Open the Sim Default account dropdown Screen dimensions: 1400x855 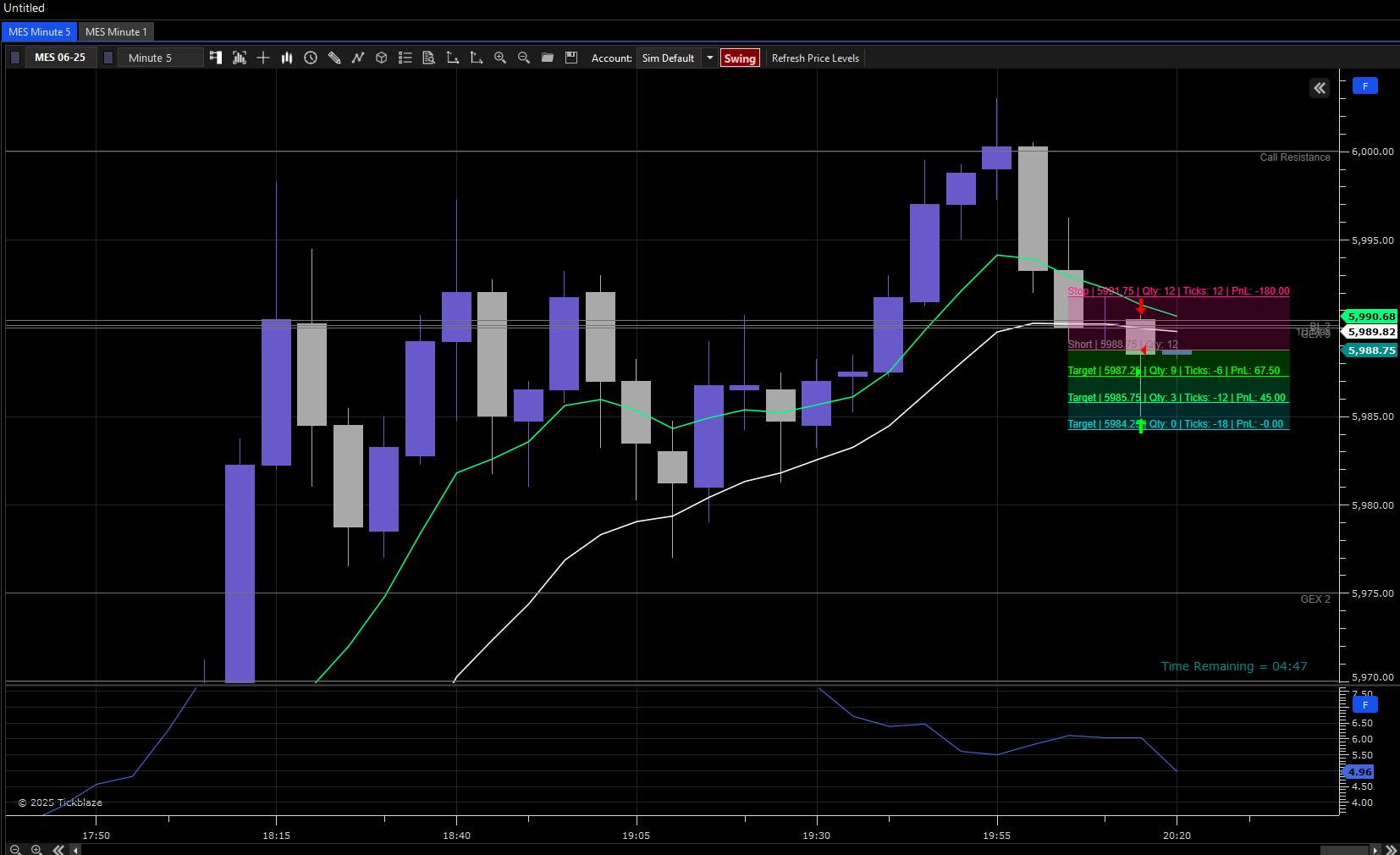pos(668,58)
